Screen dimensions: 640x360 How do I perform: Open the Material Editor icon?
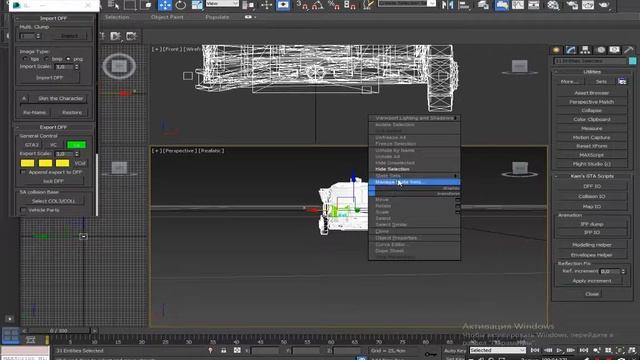click(x=553, y=5)
